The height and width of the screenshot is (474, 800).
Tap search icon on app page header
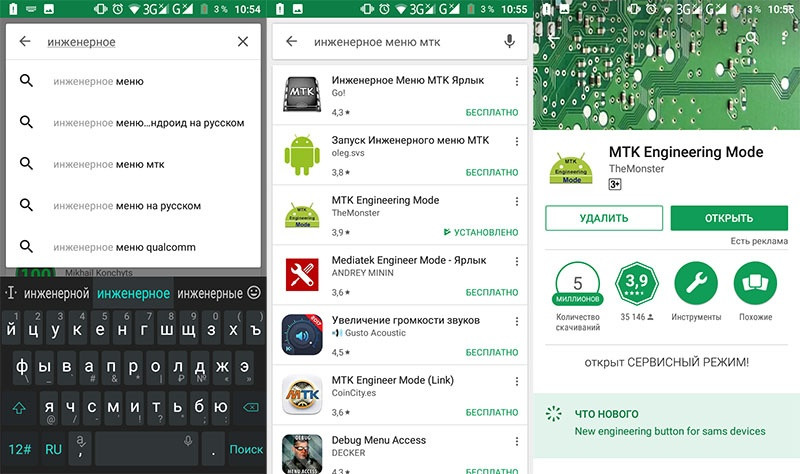[x=752, y=37]
